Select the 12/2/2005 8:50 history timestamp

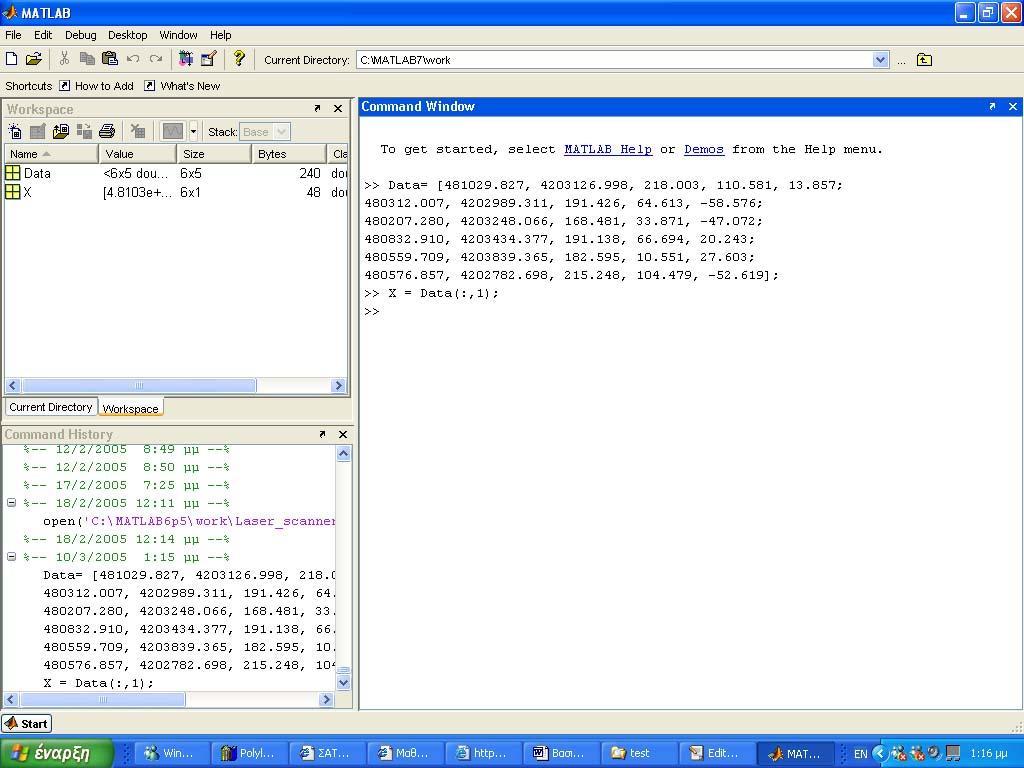[x=127, y=467]
